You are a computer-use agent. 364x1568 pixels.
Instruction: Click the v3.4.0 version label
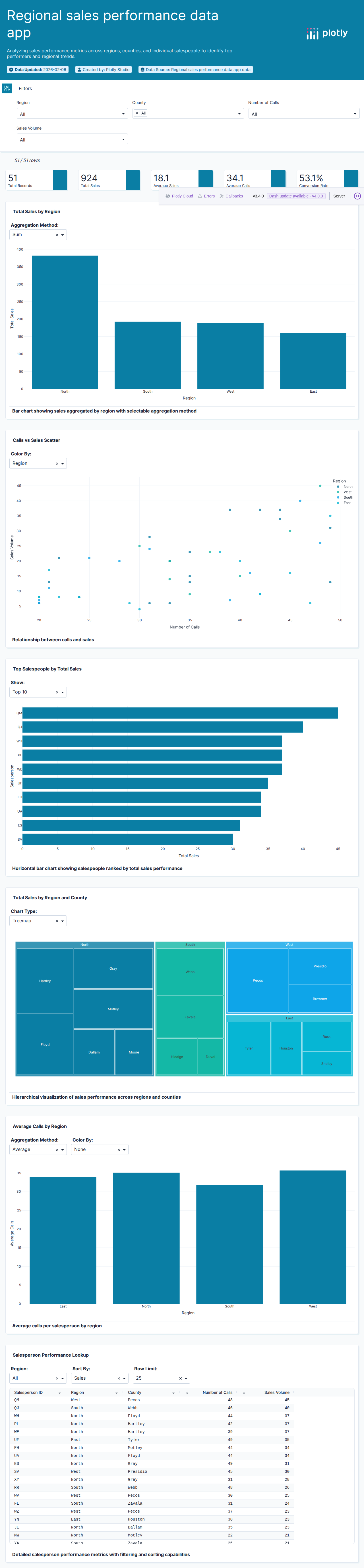258,196
